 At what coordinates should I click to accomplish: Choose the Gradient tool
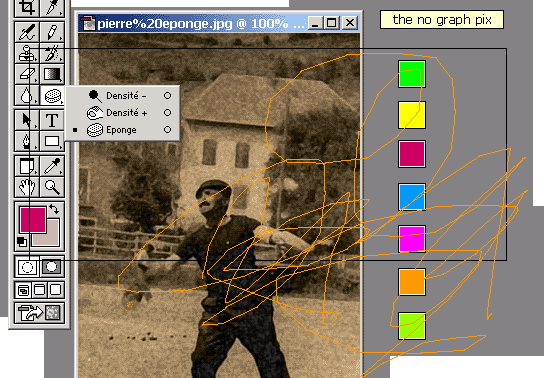coord(52,74)
